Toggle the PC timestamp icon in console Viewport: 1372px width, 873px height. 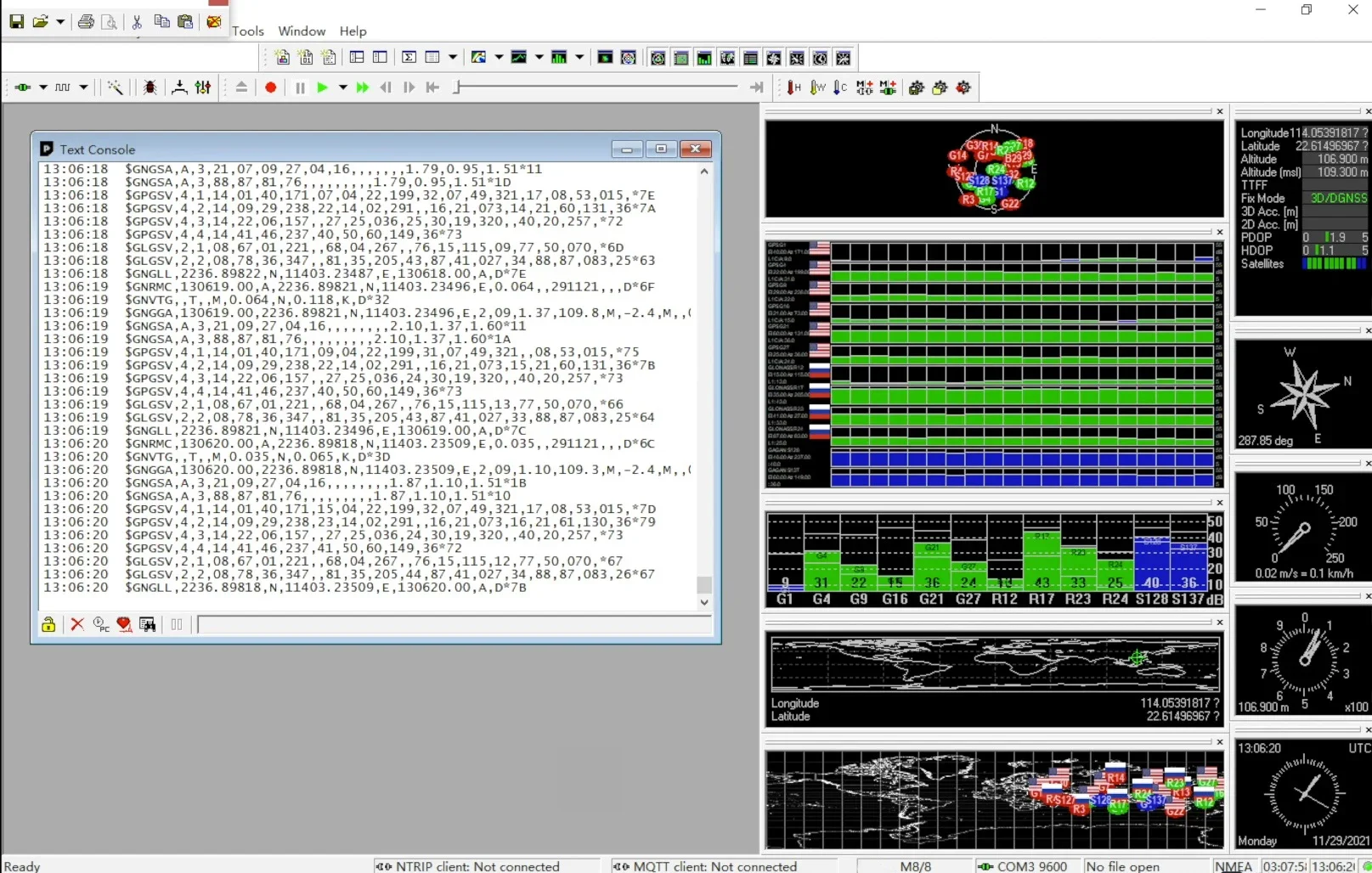click(x=101, y=625)
